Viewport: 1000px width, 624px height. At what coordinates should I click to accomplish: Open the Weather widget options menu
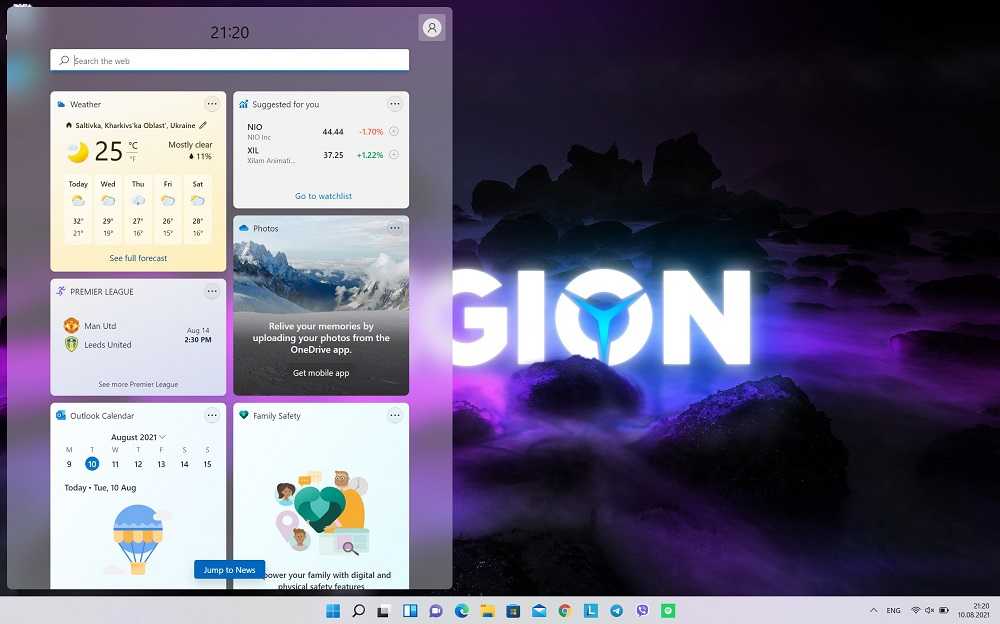coord(212,104)
